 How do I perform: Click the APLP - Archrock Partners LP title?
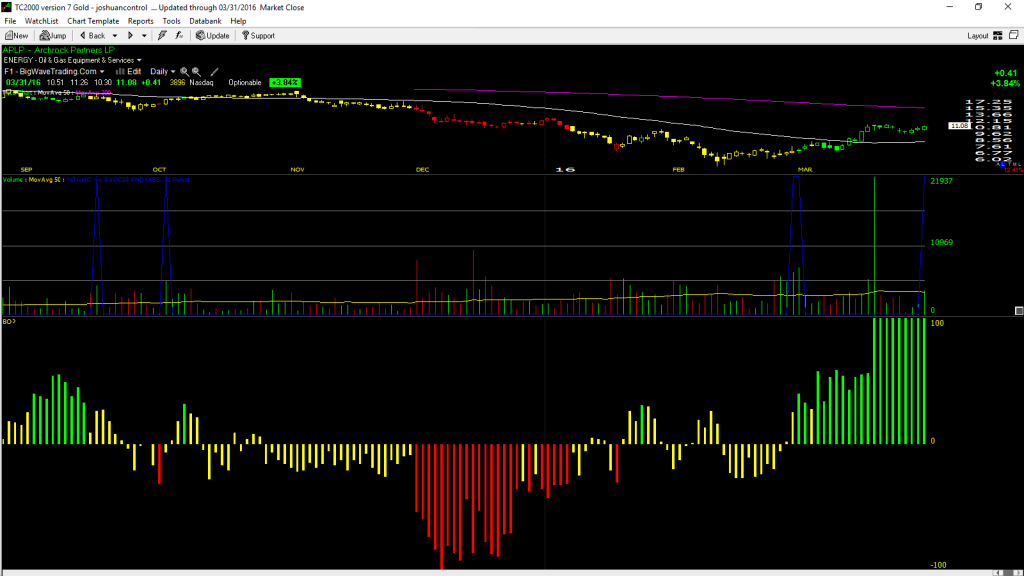coord(59,50)
